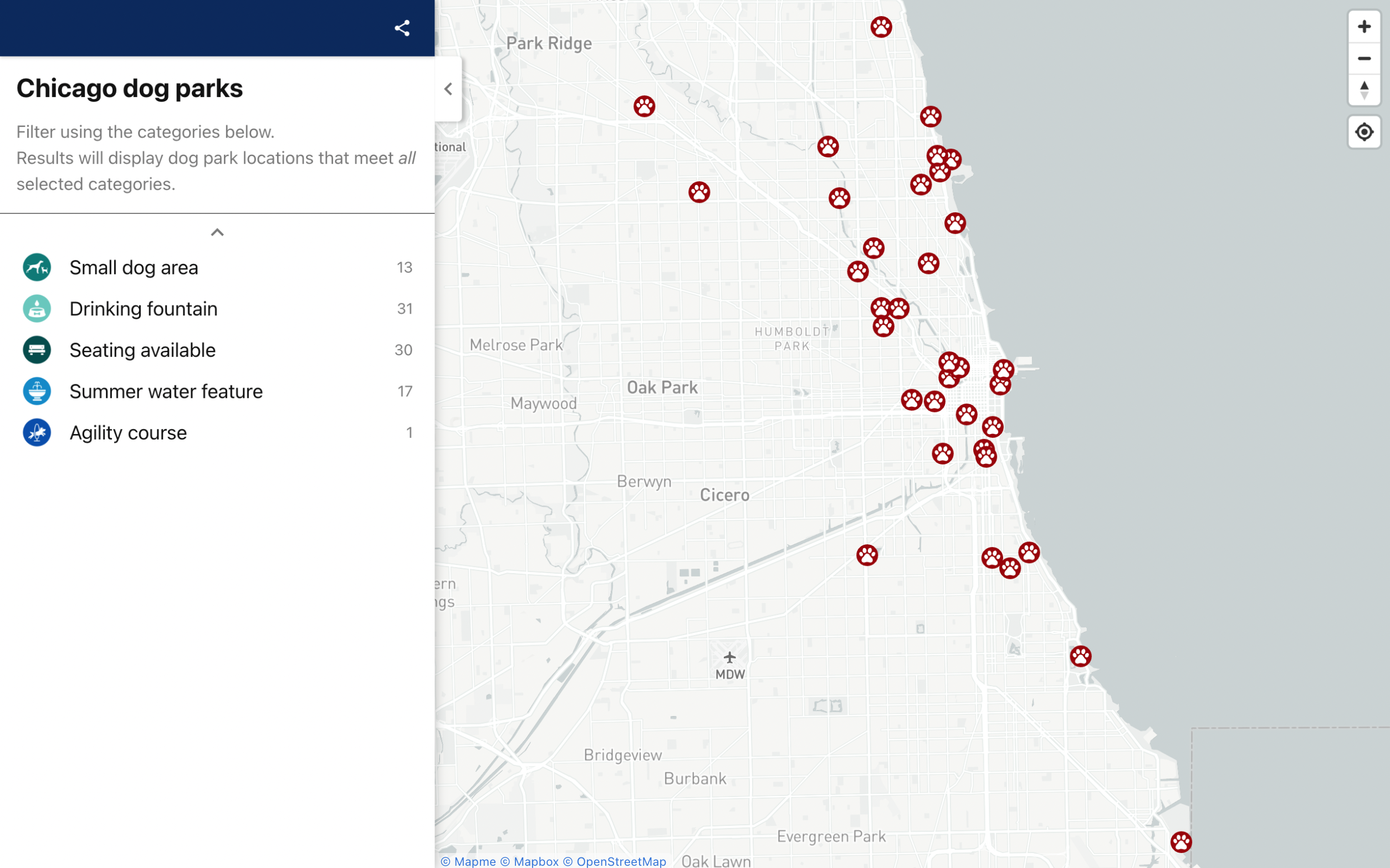The height and width of the screenshot is (868, 1390).
Task: Select the Agility course category
Action: 128,433
